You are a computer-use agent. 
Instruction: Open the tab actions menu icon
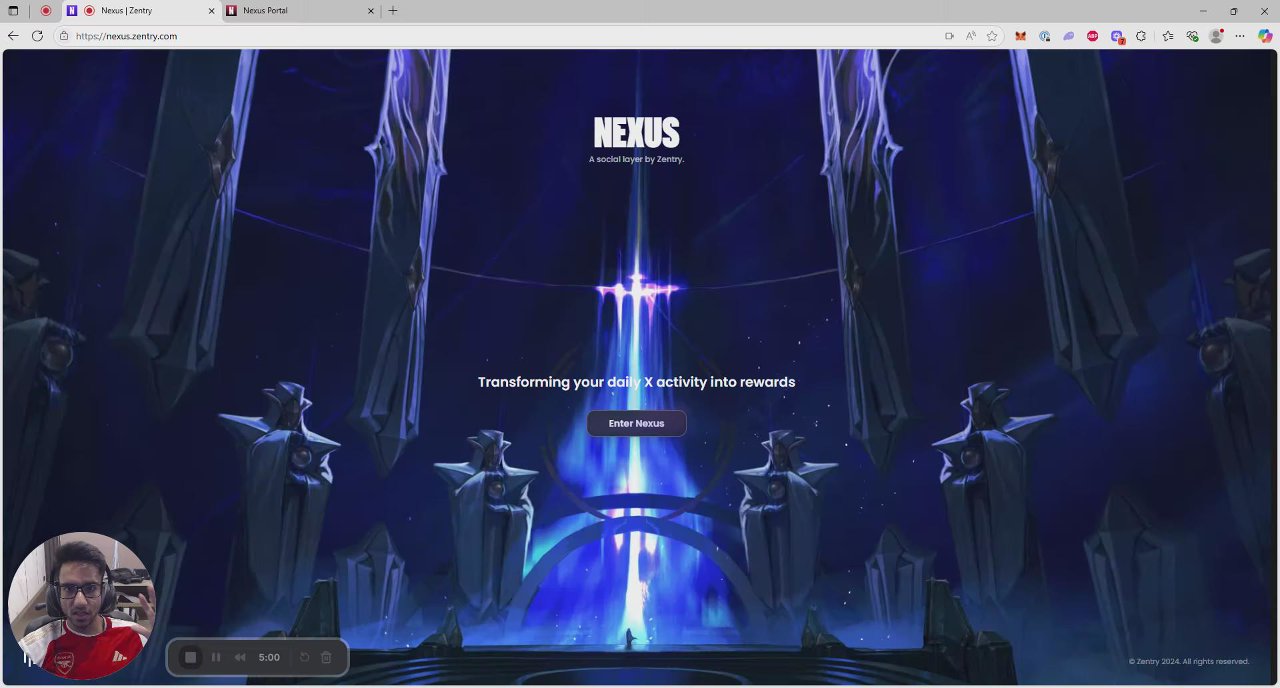(x=13, y=11)
